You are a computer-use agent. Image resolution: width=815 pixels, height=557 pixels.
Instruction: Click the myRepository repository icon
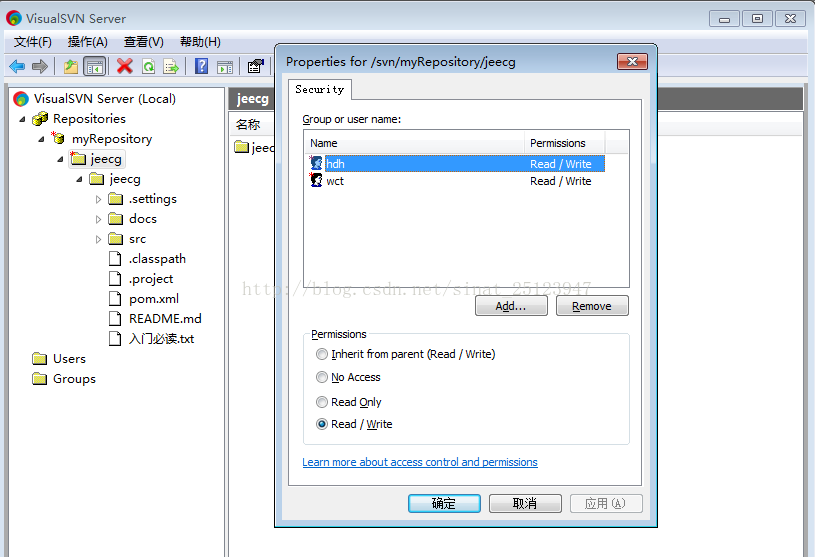(58, 138)
